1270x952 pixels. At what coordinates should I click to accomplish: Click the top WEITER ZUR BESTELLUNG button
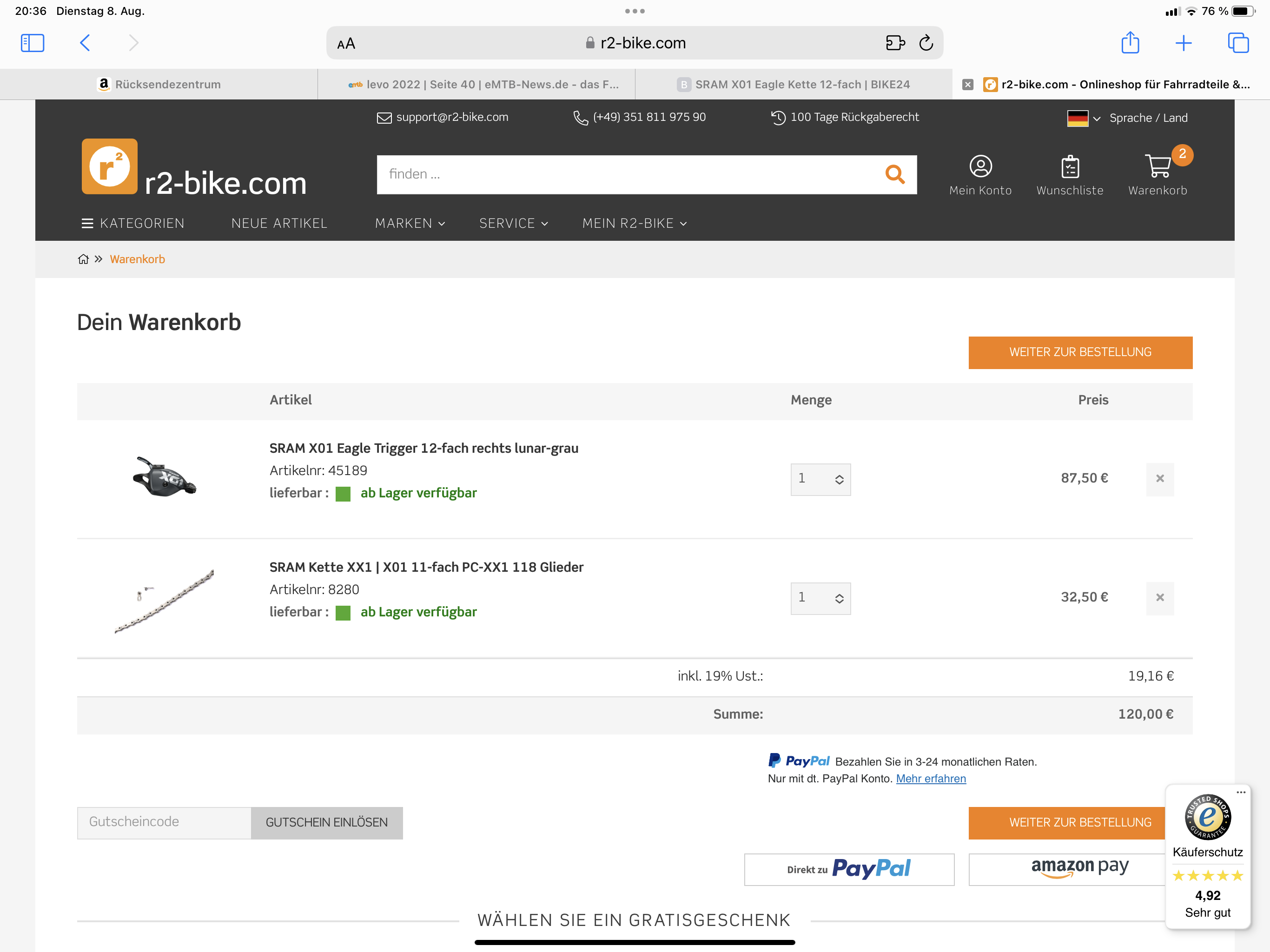click(x=1080, y=352)
